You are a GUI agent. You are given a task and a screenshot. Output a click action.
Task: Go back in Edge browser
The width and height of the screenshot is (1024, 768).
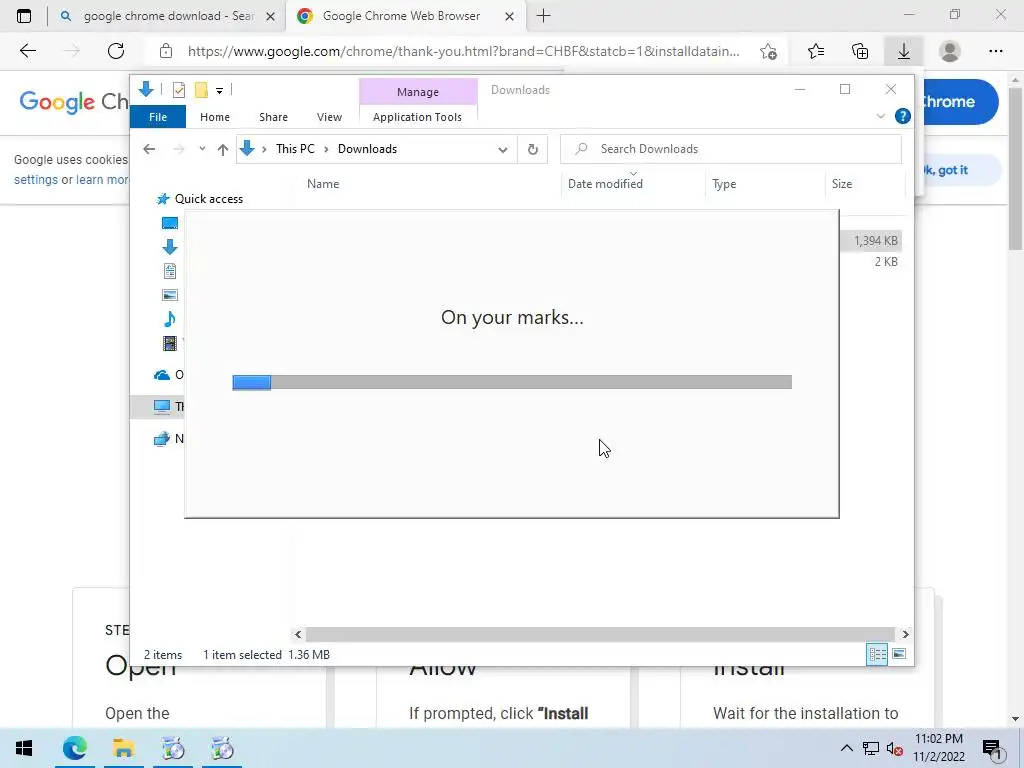[27, 51]
